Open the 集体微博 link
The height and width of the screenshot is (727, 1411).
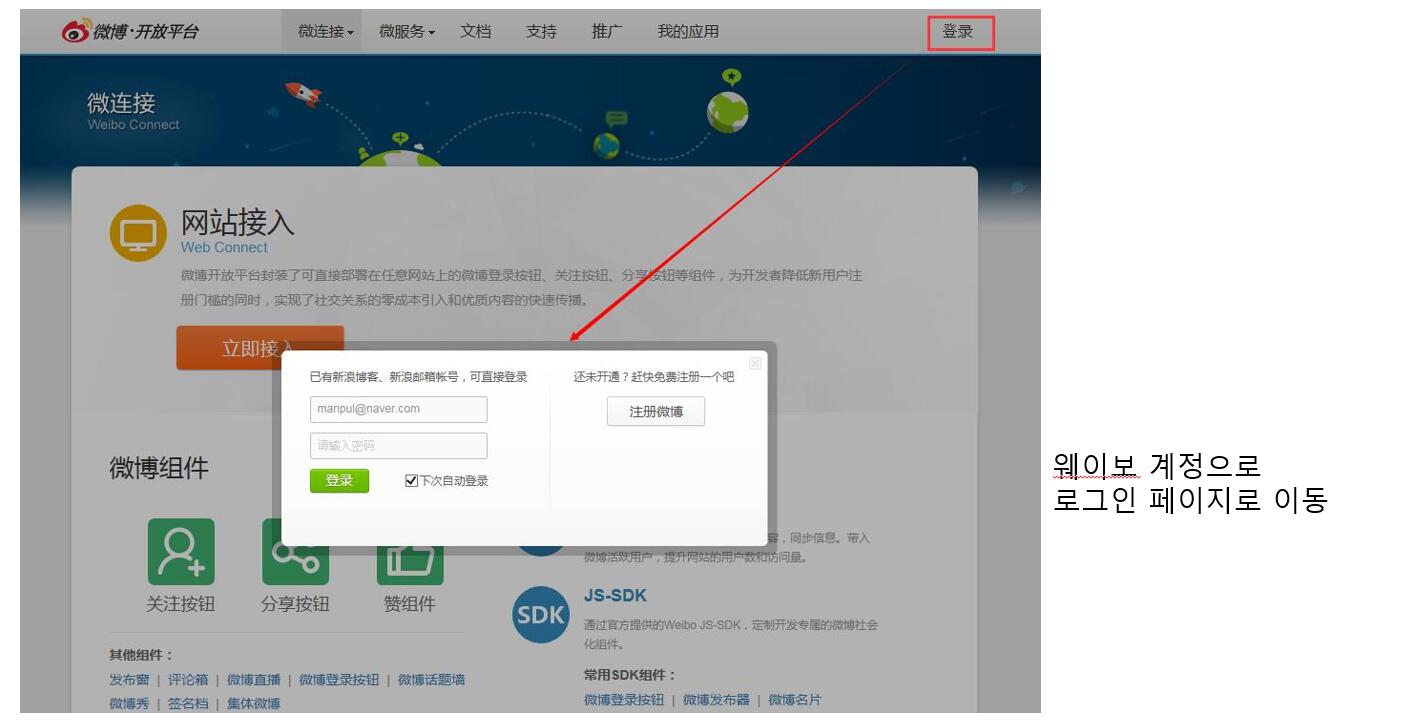[254, 704]
